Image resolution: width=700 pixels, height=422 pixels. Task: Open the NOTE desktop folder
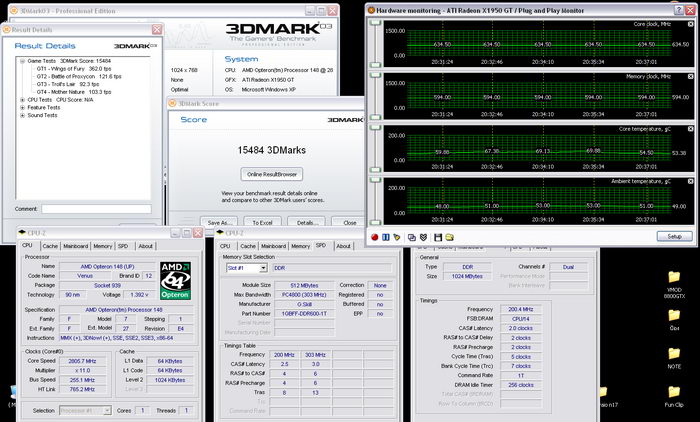[674, 358]
